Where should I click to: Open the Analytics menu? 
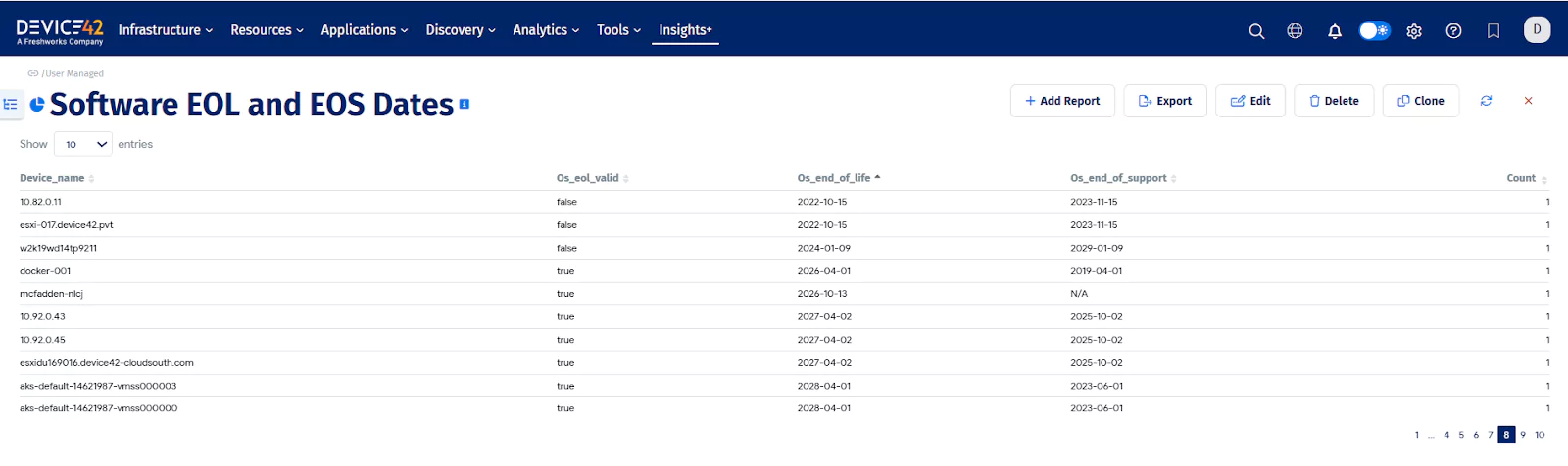click(546, 30)
